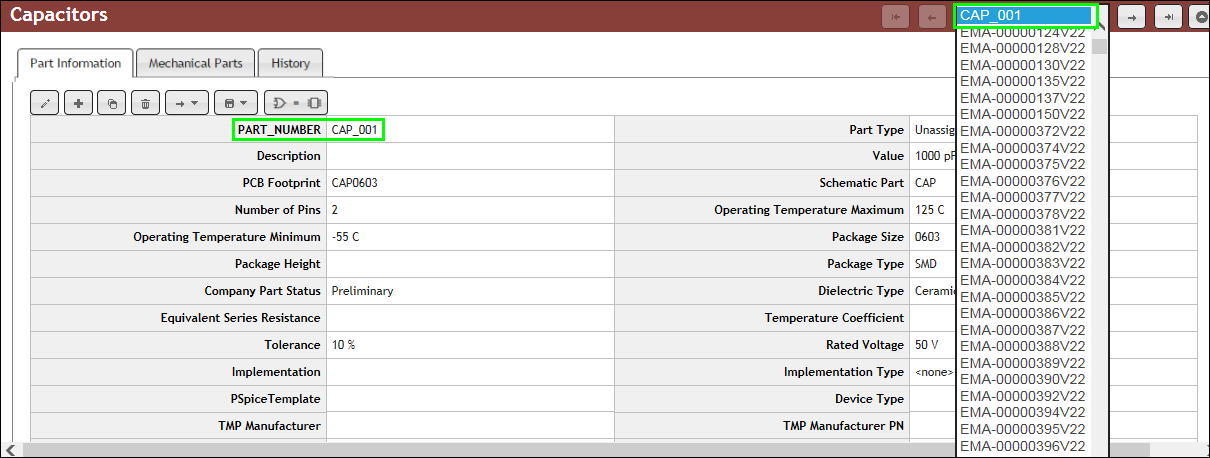The height and width of the screenshot is (458, 1210).
Task: Choose EMA-00000387V22 from the dropdown list
Action: pos(1023,330)
